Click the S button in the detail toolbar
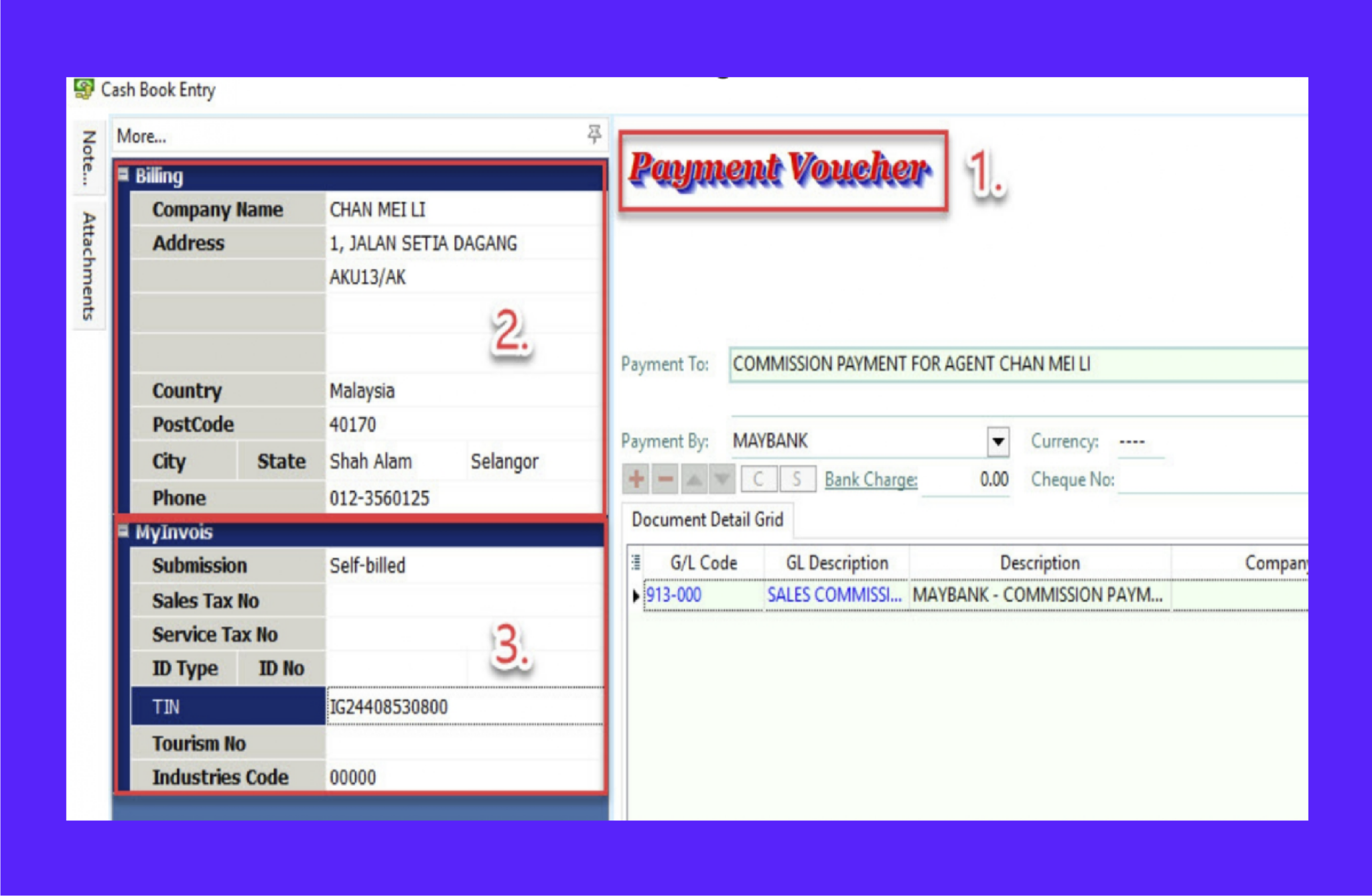Image resolution: width=1372 pixels, height=896 pixels. 796,478
